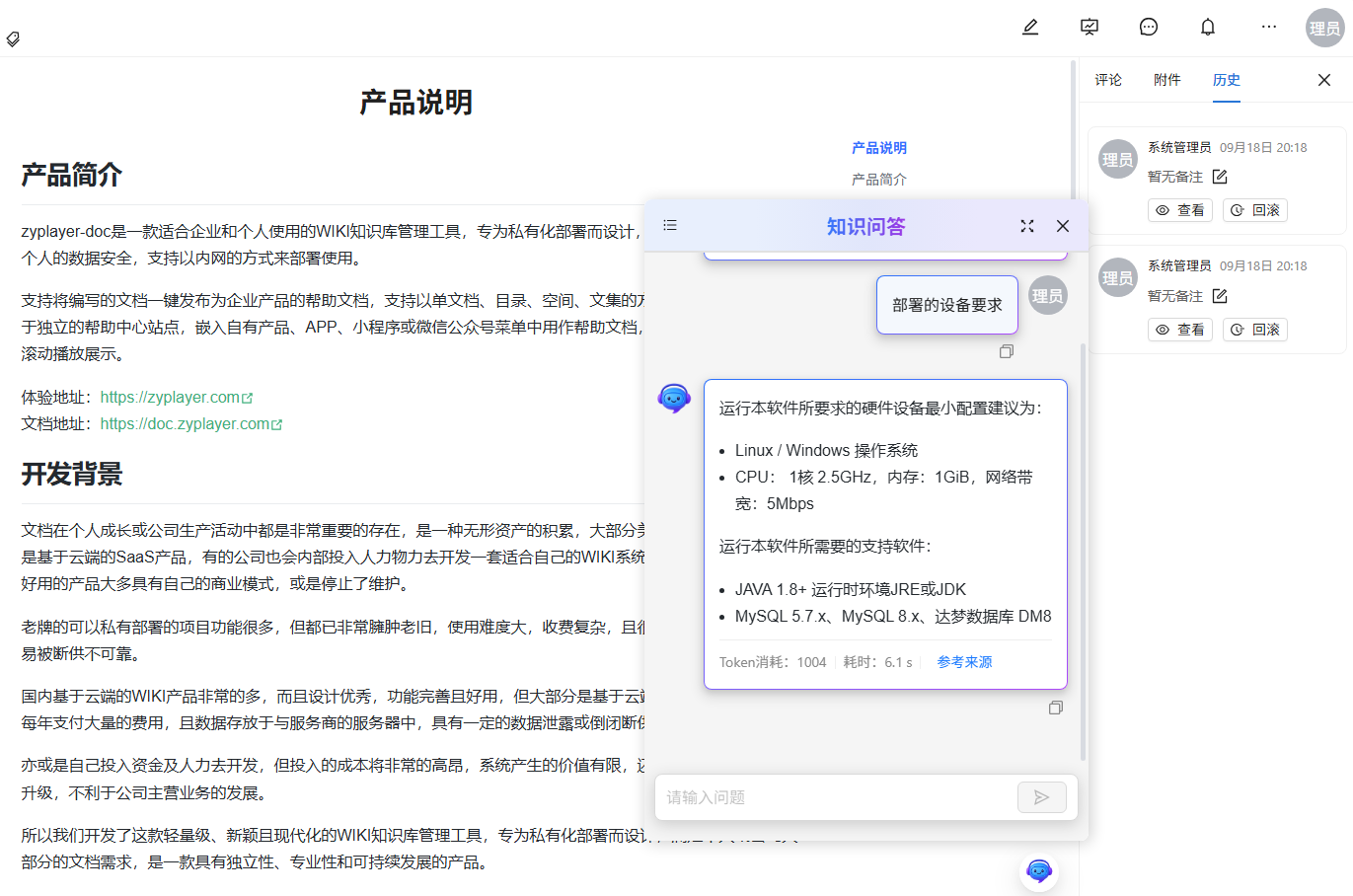
Task: Close the right history side panel
Action: 1324,80
